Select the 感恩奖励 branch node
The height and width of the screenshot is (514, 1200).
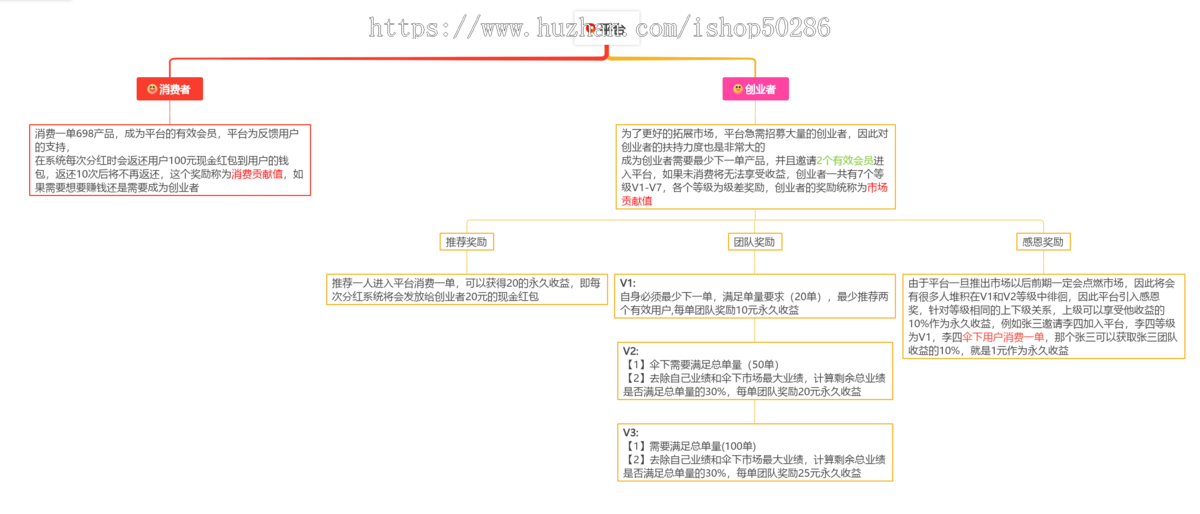pos(1044,242)
